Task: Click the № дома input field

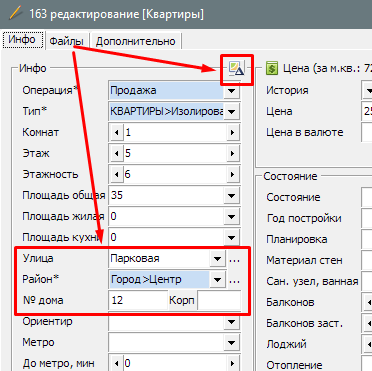Action: pos(138,301)
